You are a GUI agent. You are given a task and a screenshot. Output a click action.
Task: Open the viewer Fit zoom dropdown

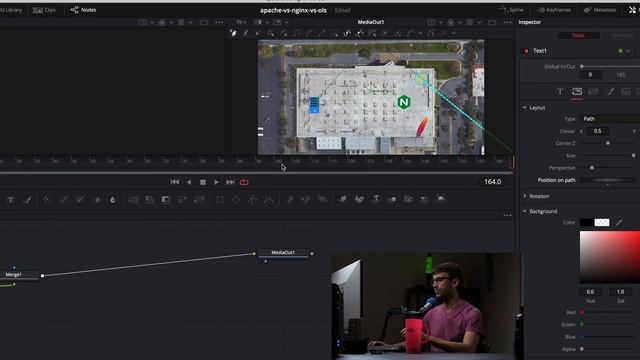[241, 22]
